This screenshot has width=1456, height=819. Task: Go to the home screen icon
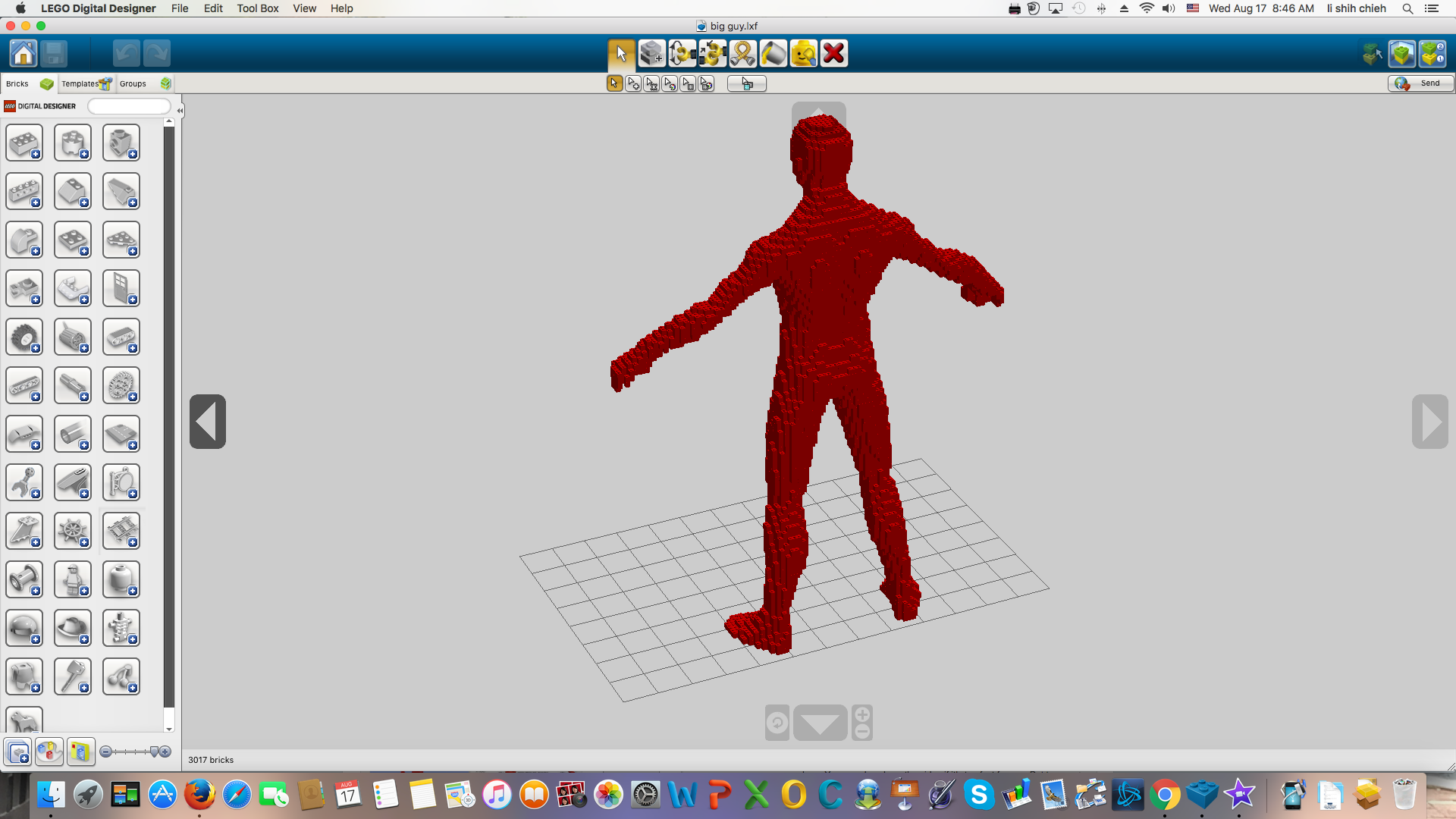(x=23, y=54)
